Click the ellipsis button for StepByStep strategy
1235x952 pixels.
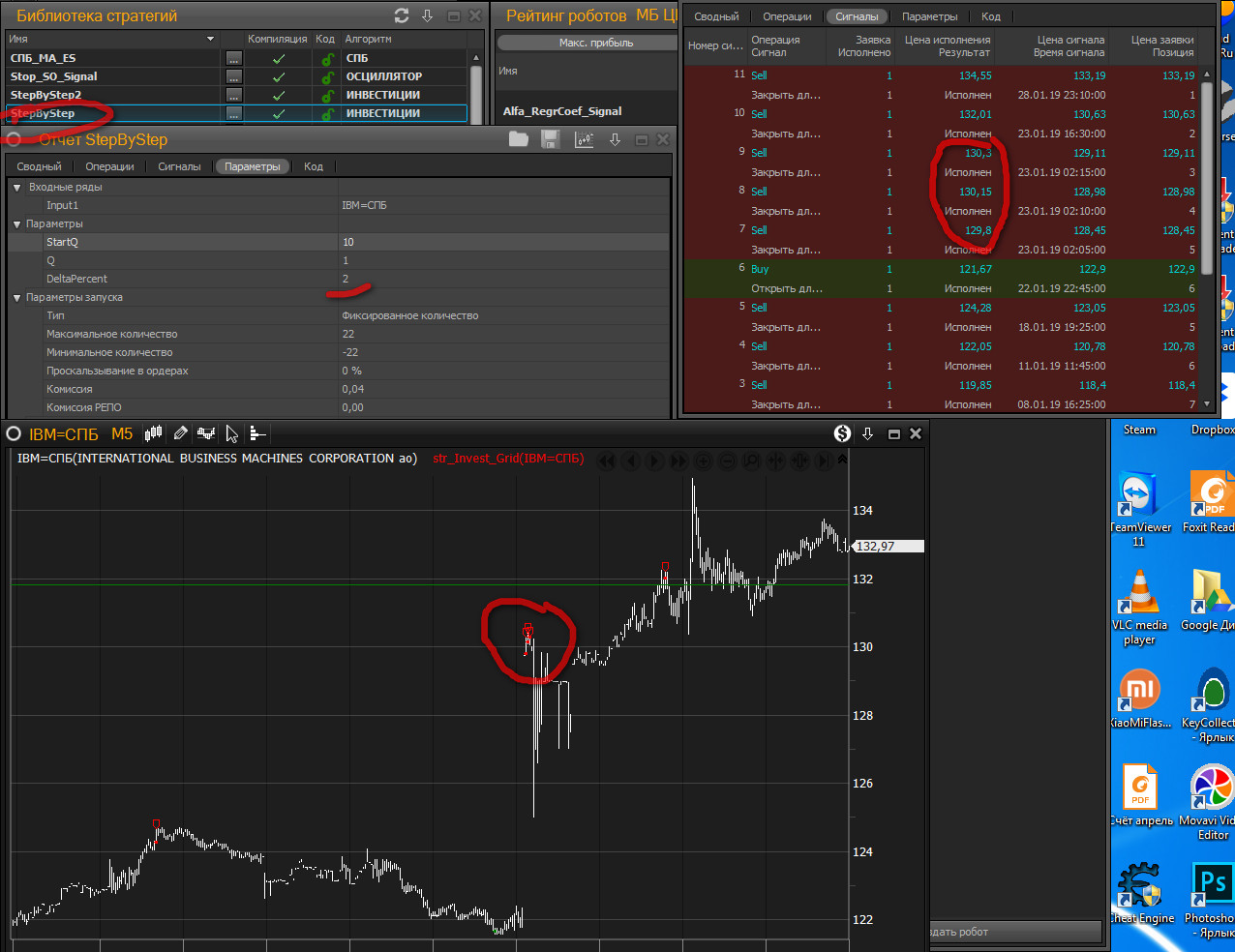(234, 113)
